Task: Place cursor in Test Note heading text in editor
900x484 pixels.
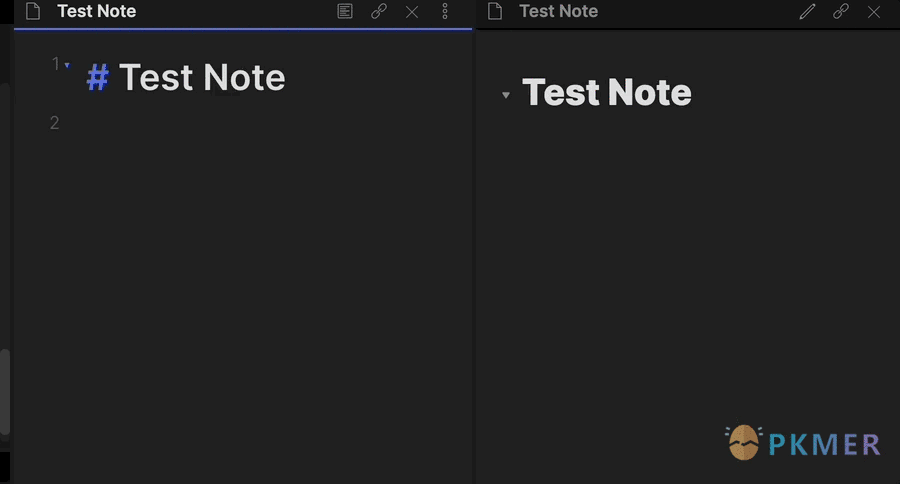Action: point(202,78)
